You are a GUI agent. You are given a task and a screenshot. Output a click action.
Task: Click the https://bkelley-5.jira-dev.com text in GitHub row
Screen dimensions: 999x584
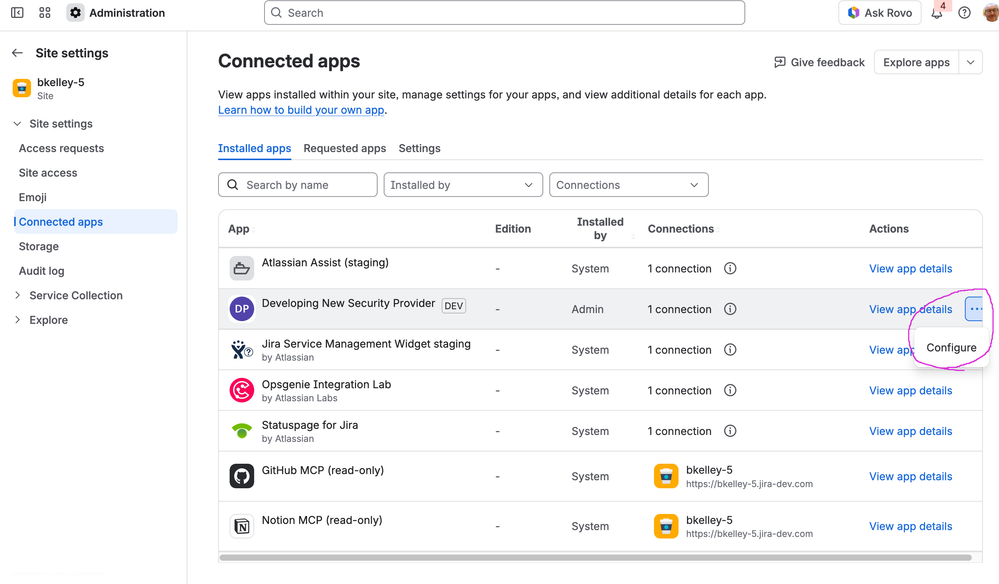749,484
